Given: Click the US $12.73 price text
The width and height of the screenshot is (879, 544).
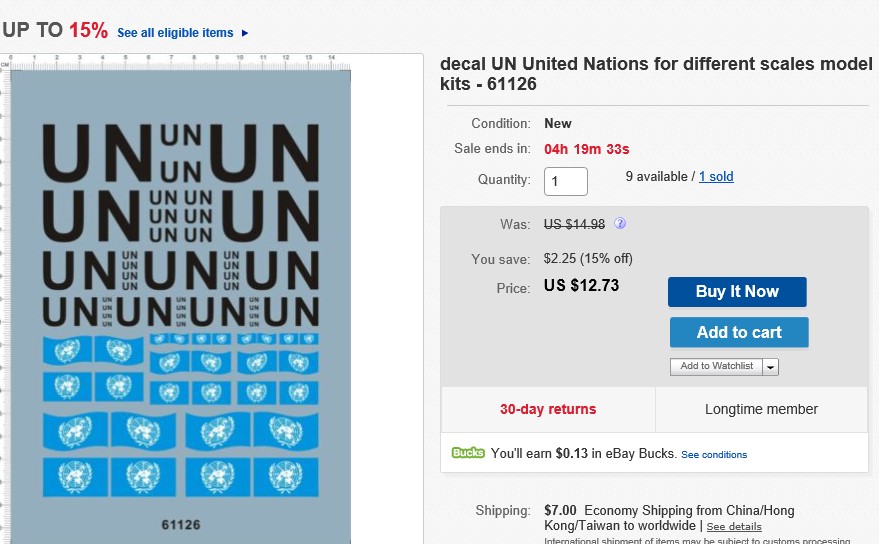Looking at the screenshot, I should pos(581,286).
